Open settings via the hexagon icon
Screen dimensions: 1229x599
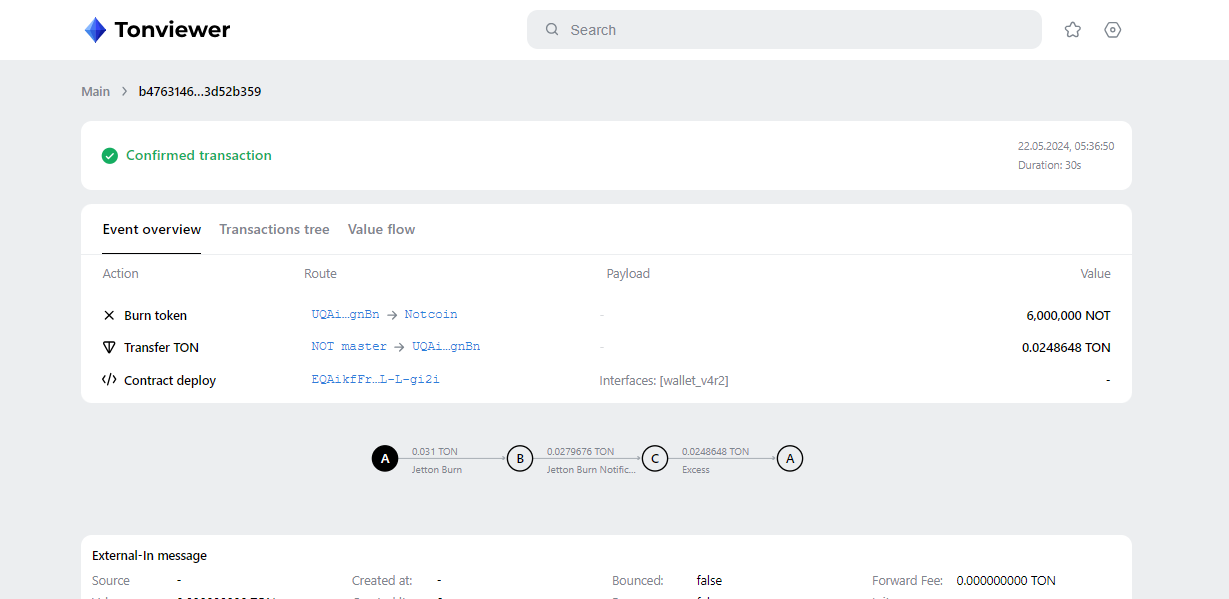pyautogui.click(x=1113, y=30)
